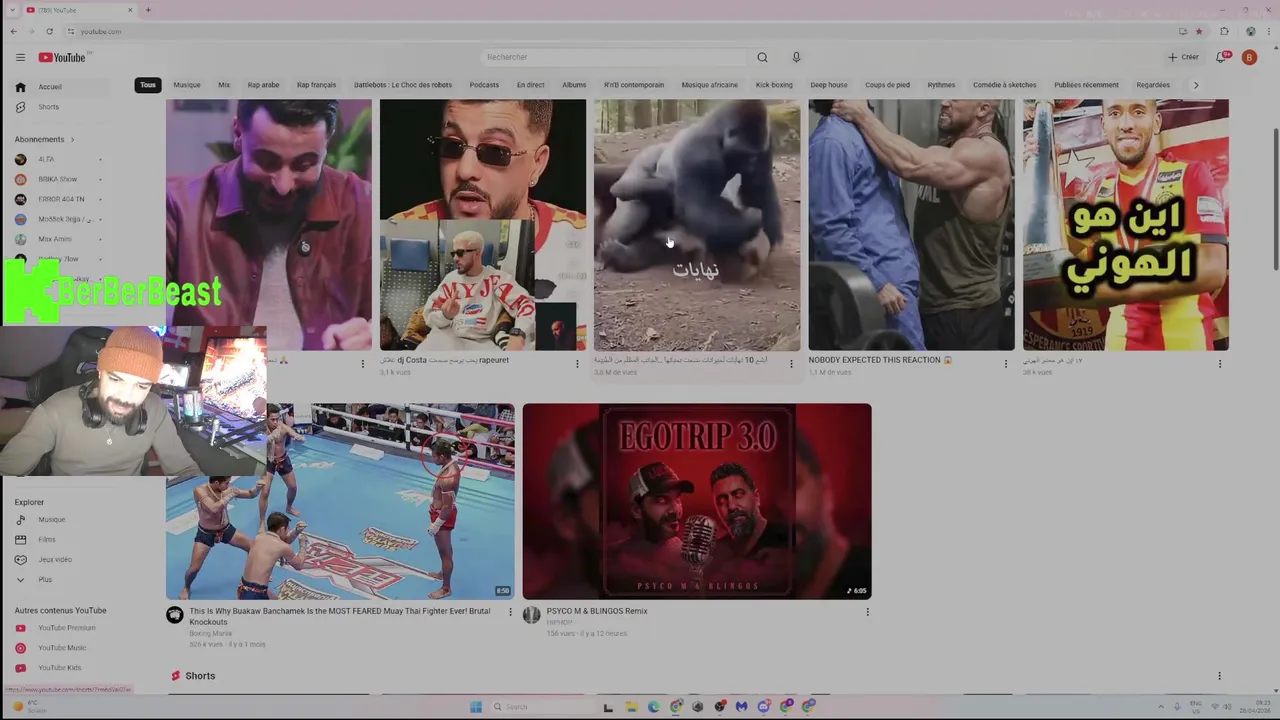Open the Windows Start menu
This screenshot has height=720, width=1280.
[476, 707]
